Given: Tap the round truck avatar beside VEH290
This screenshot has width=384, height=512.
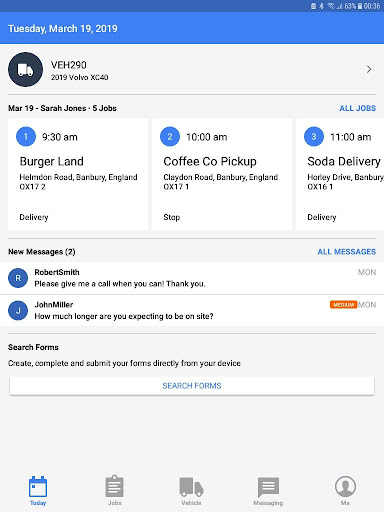Looking at the screenshot, I should 25,69.
